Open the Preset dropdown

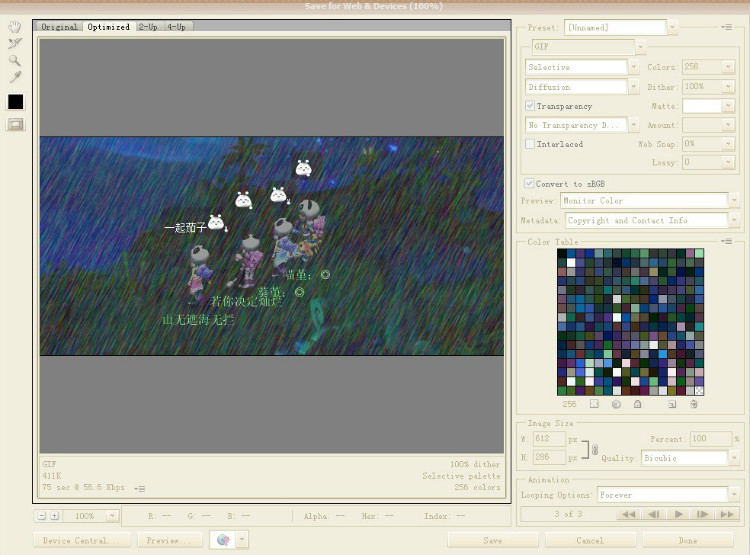(x=672, y=28)
